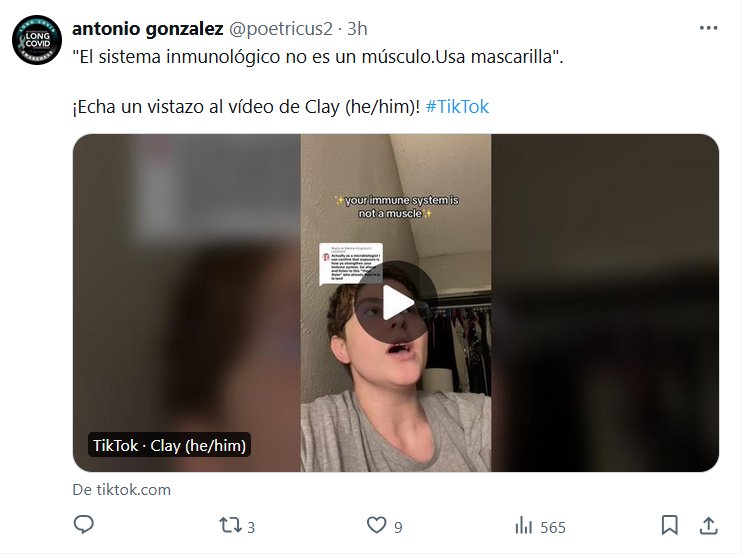Click the De tiktok.com source link
This screenshot has width=744, height=554.
coord(121,489)
